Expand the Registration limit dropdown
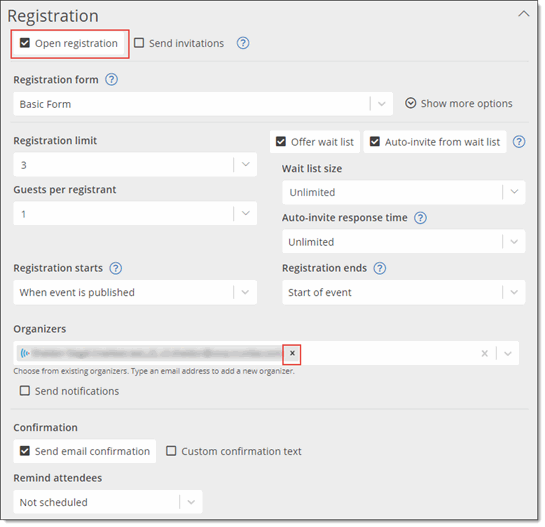The image size is (545, 527). coord(135,164)
